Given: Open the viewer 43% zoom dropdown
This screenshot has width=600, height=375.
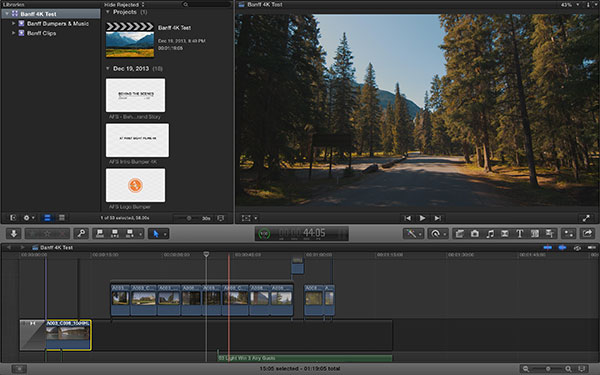Looking at the screenshot, I should [x=570, y=5].
